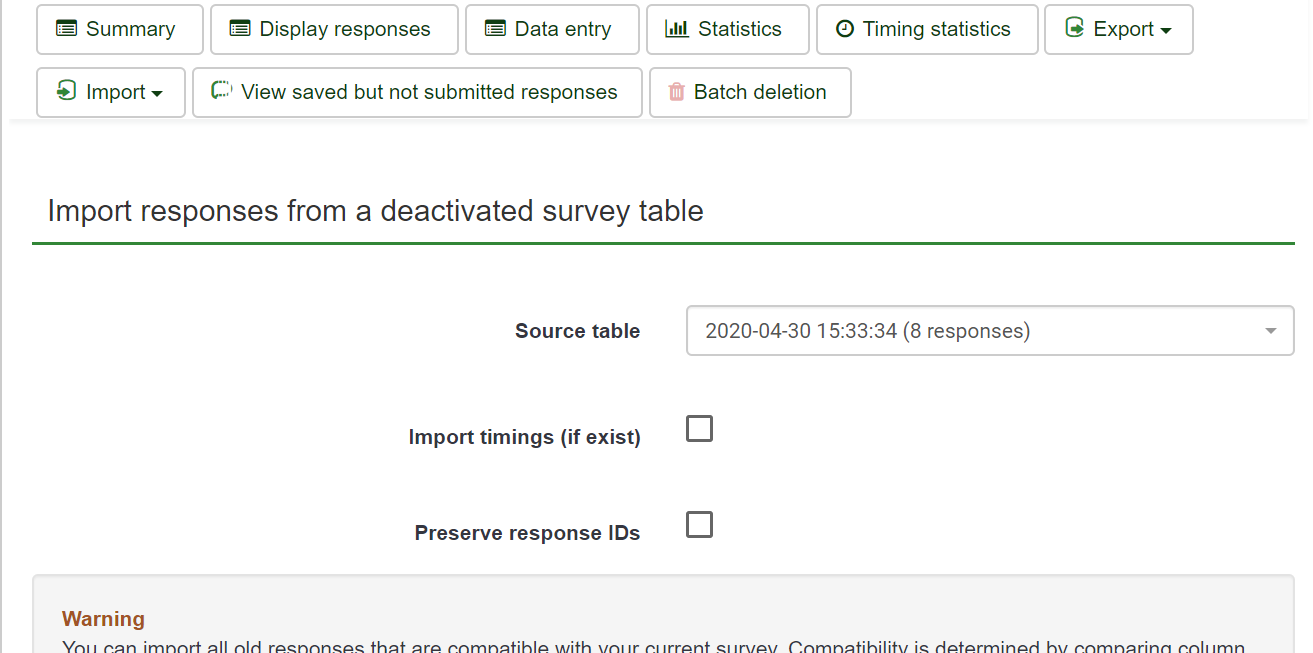Click the Import timings (if exist) label
The width and height of the screenshot is (1313, 653).
[x=524, y=437]
